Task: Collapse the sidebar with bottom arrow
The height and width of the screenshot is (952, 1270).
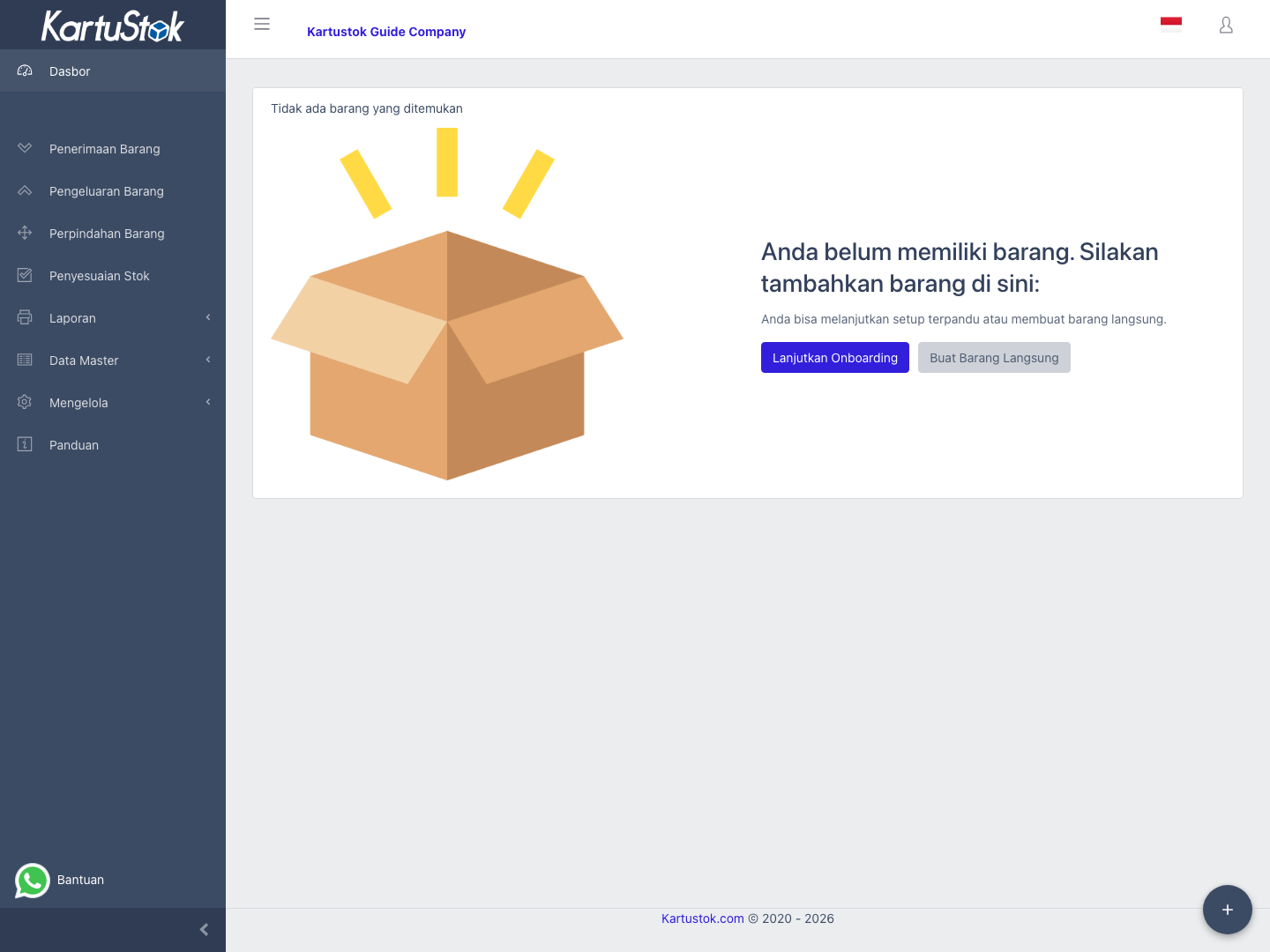Action: click(x=204, y=930)
